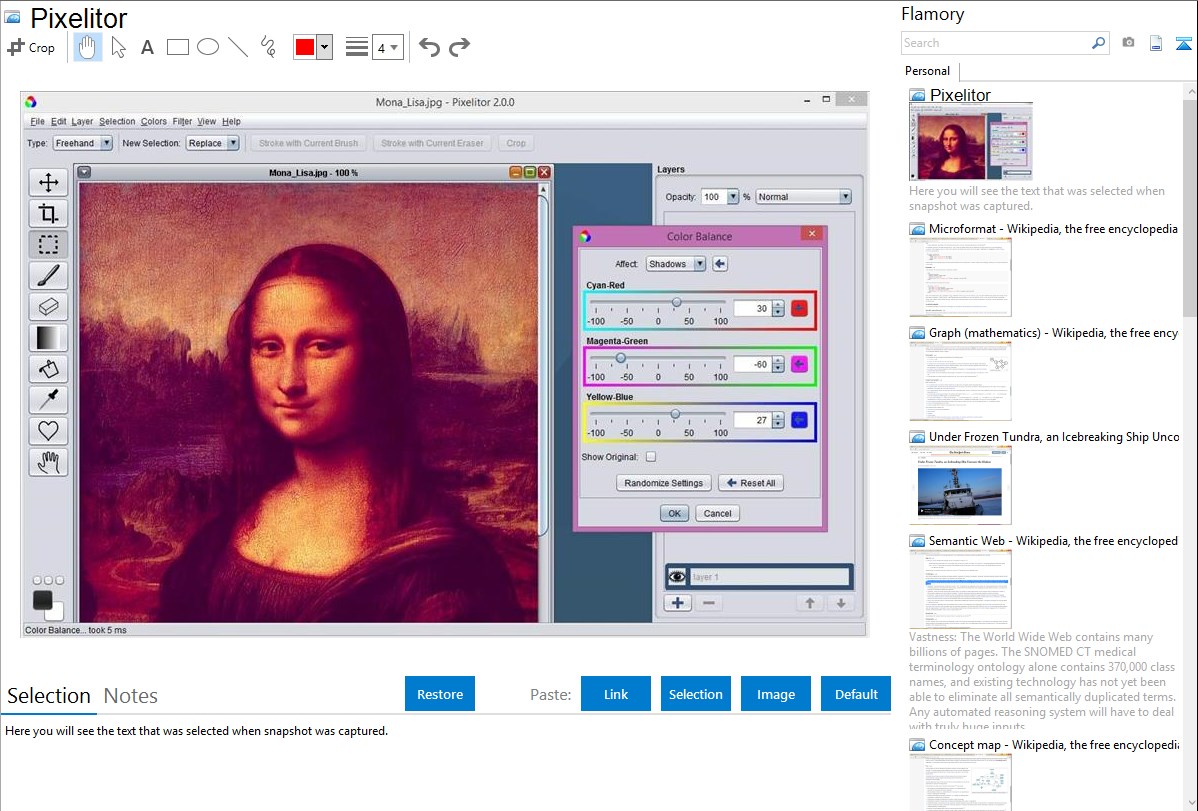Select the text annotation tool
The width and height of the screenshot is (1198, 811).
(x=147, y=48)
